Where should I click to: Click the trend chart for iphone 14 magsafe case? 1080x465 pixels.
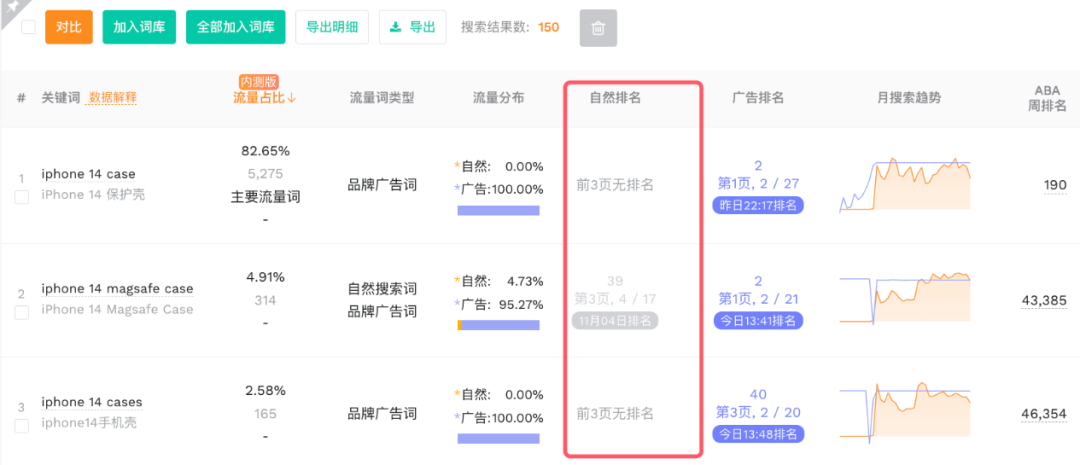pyautogui.click(x=905, y=299)
